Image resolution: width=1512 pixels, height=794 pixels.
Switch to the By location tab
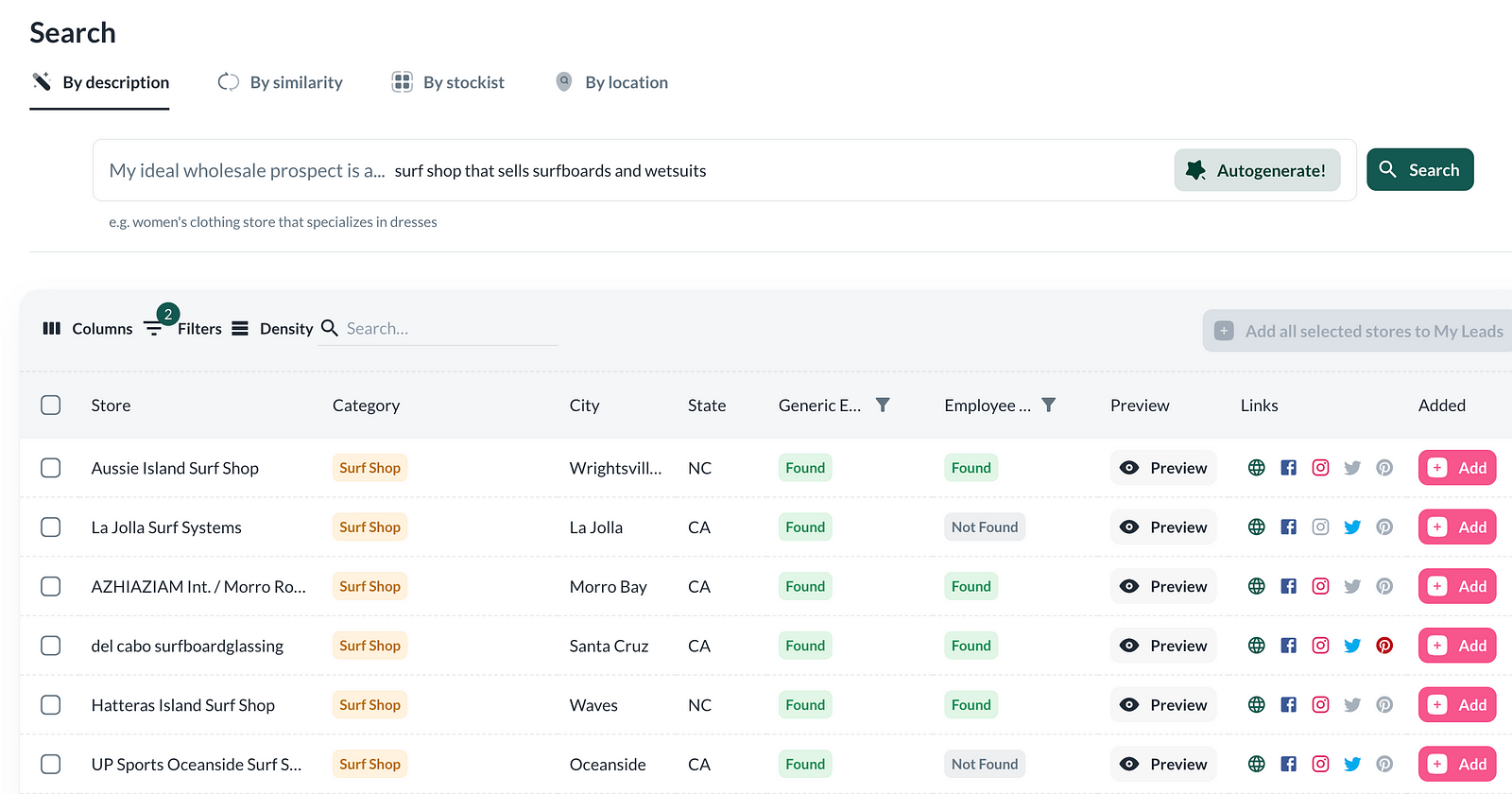click(612, 82)
